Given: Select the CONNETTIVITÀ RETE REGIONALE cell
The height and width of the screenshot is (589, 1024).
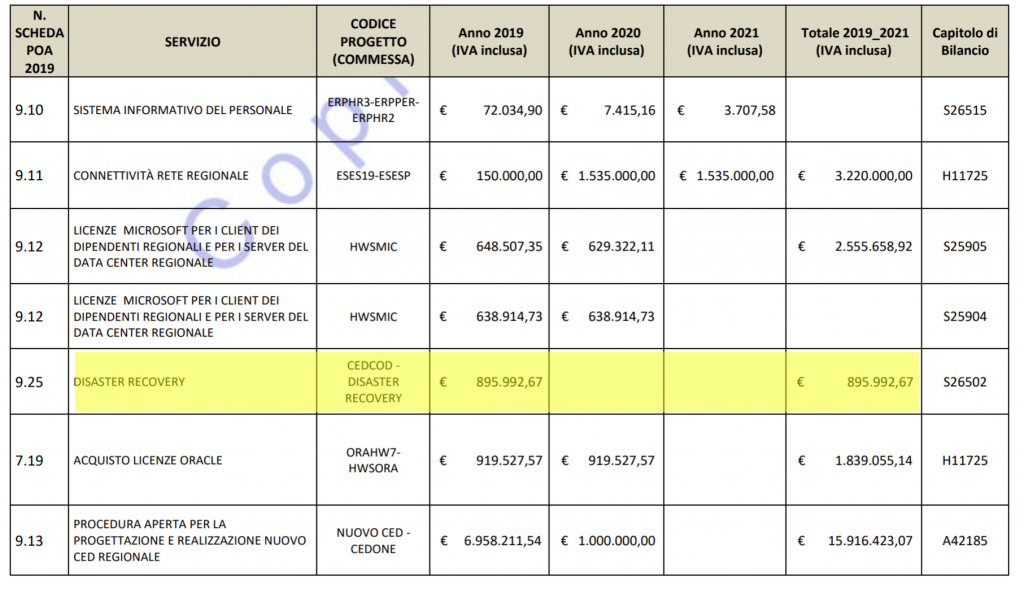Looking at the screenshot, I should [161, 176].
